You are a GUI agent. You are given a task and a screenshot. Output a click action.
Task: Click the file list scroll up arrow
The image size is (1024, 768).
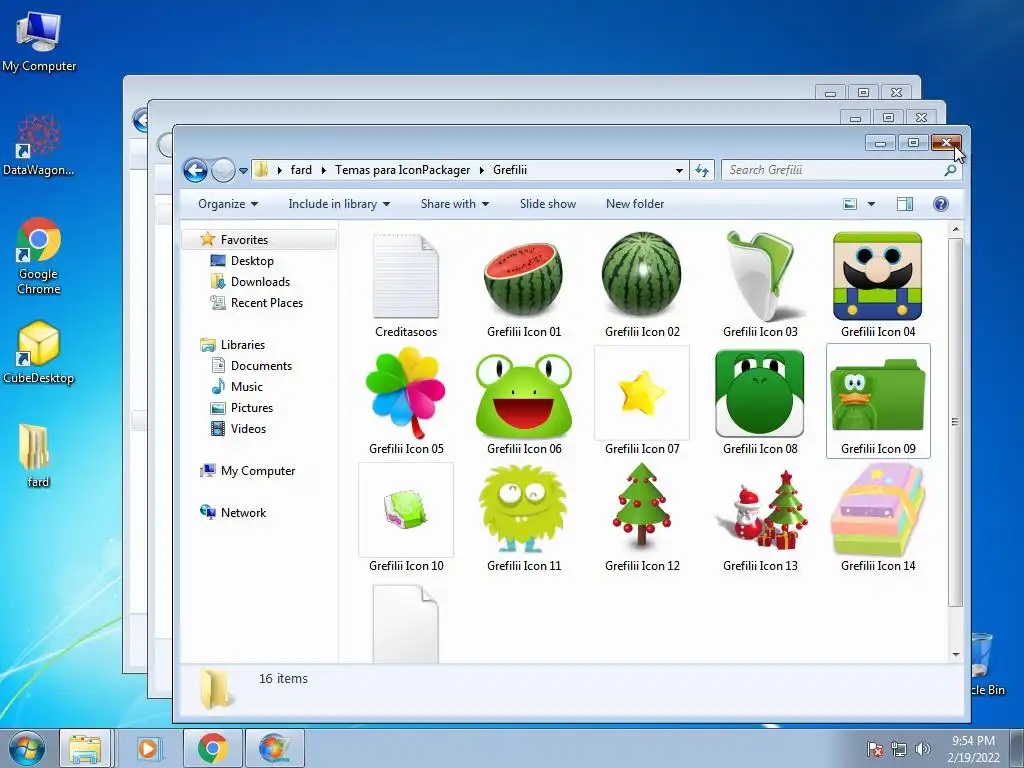click(955, 230)
